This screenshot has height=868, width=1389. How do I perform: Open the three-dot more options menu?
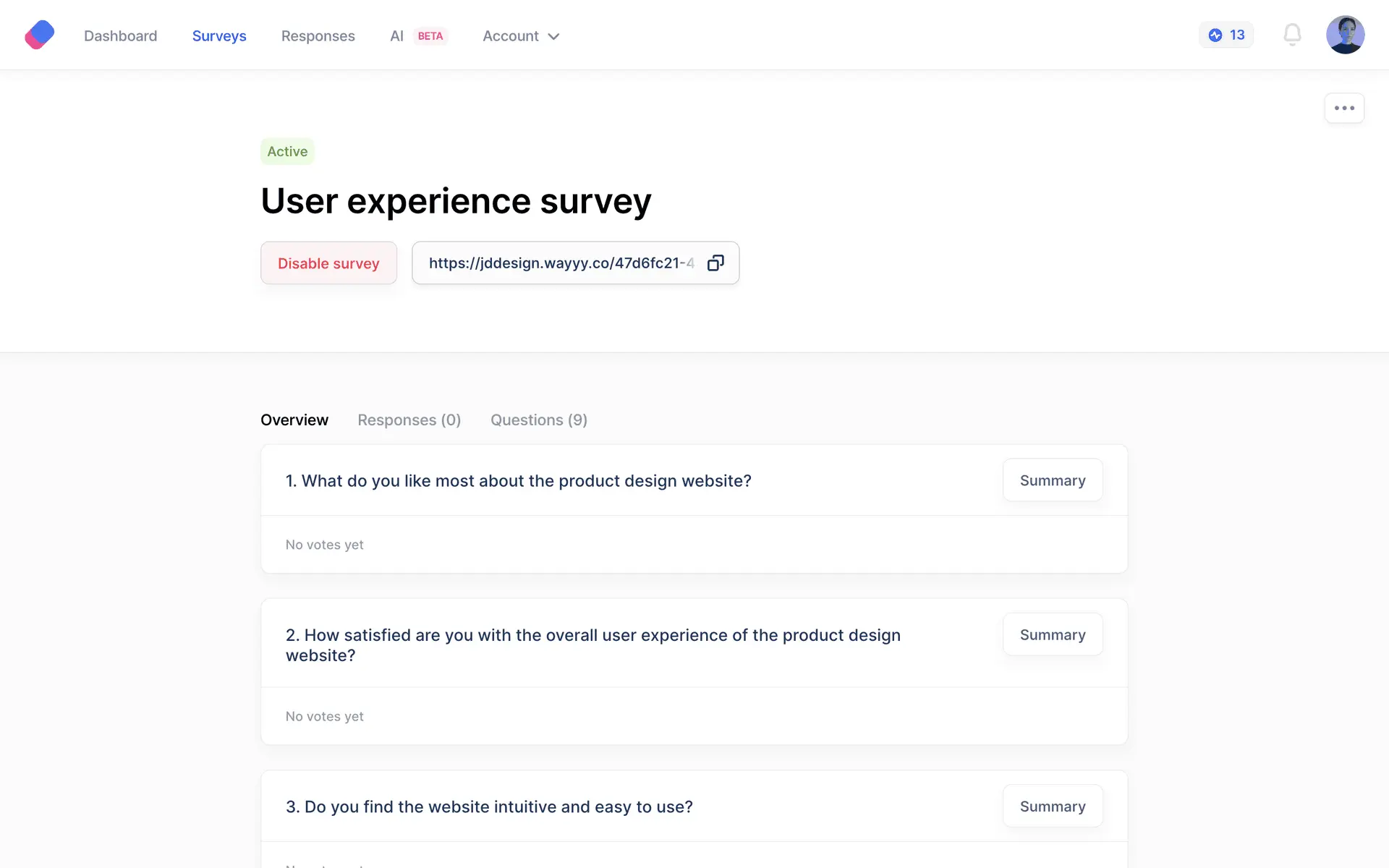1344,109
